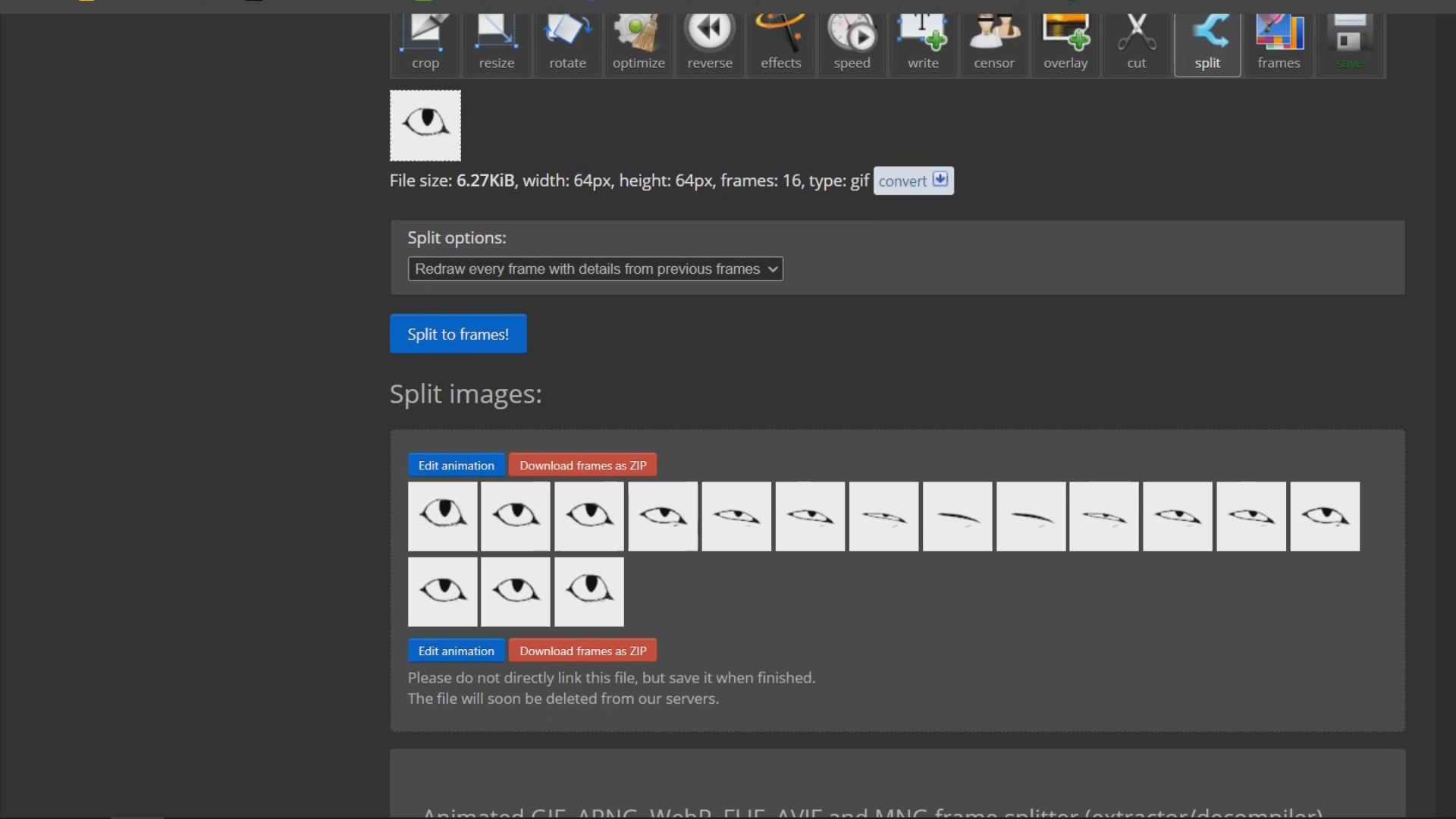Open the sixth split frame thumbnail
Image resolution: width=1456 pixels, height=819 pixels.
pyautogui.click(x=811, y=516)
